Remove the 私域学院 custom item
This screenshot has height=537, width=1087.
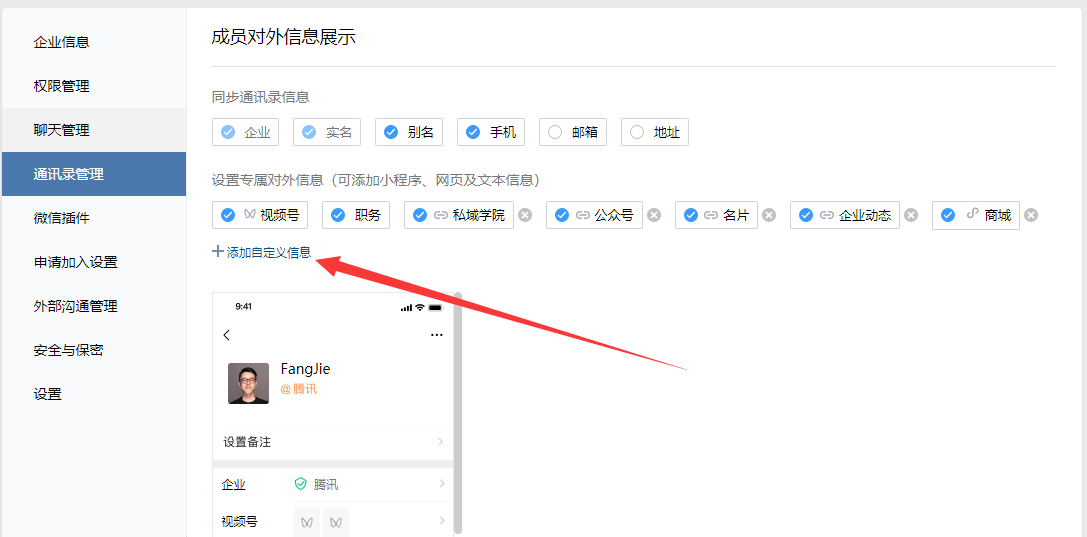click(x=525, y=215)
